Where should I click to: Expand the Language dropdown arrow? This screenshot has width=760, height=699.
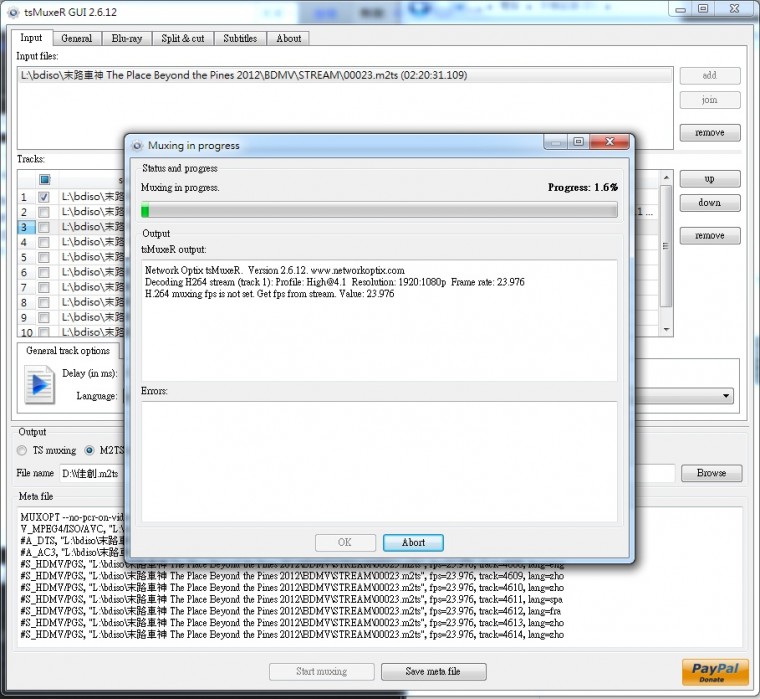[726, 397]
